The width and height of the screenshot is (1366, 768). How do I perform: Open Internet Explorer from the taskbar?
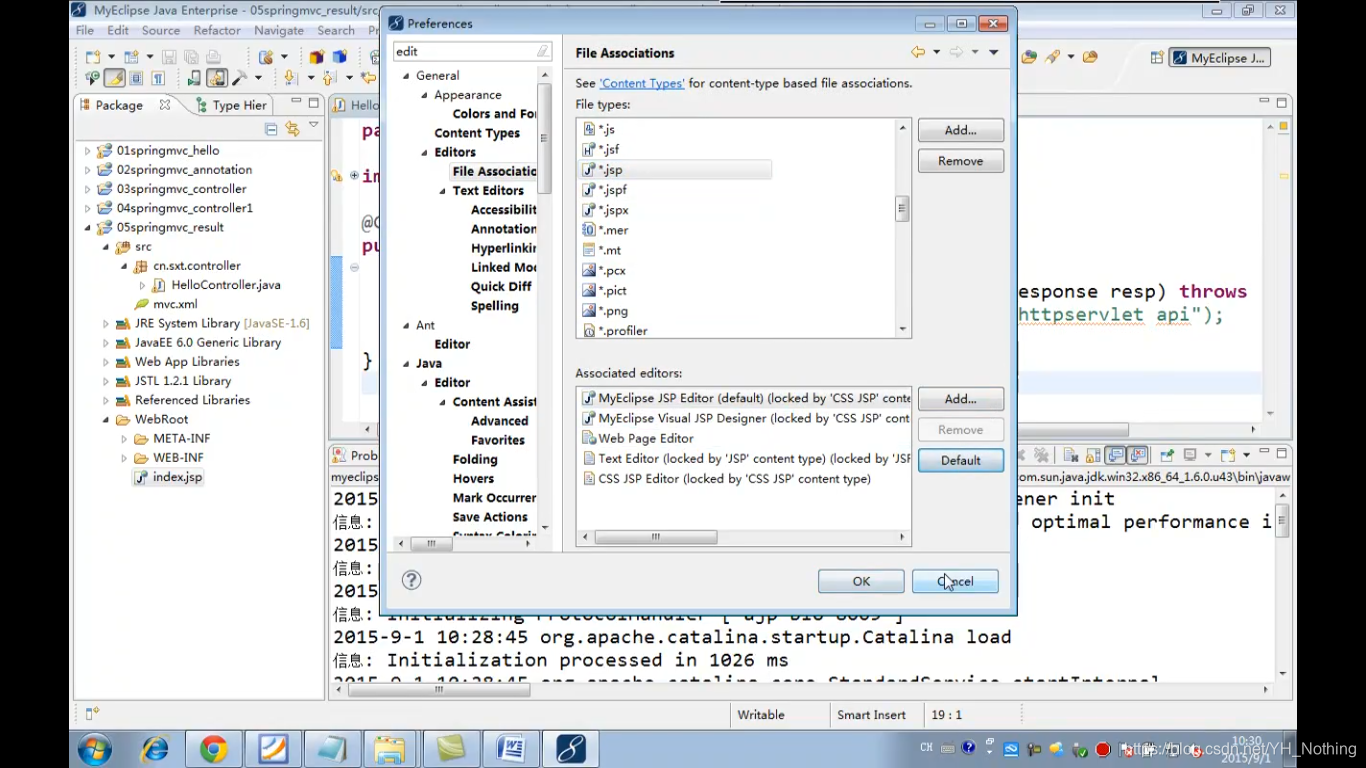155,749
